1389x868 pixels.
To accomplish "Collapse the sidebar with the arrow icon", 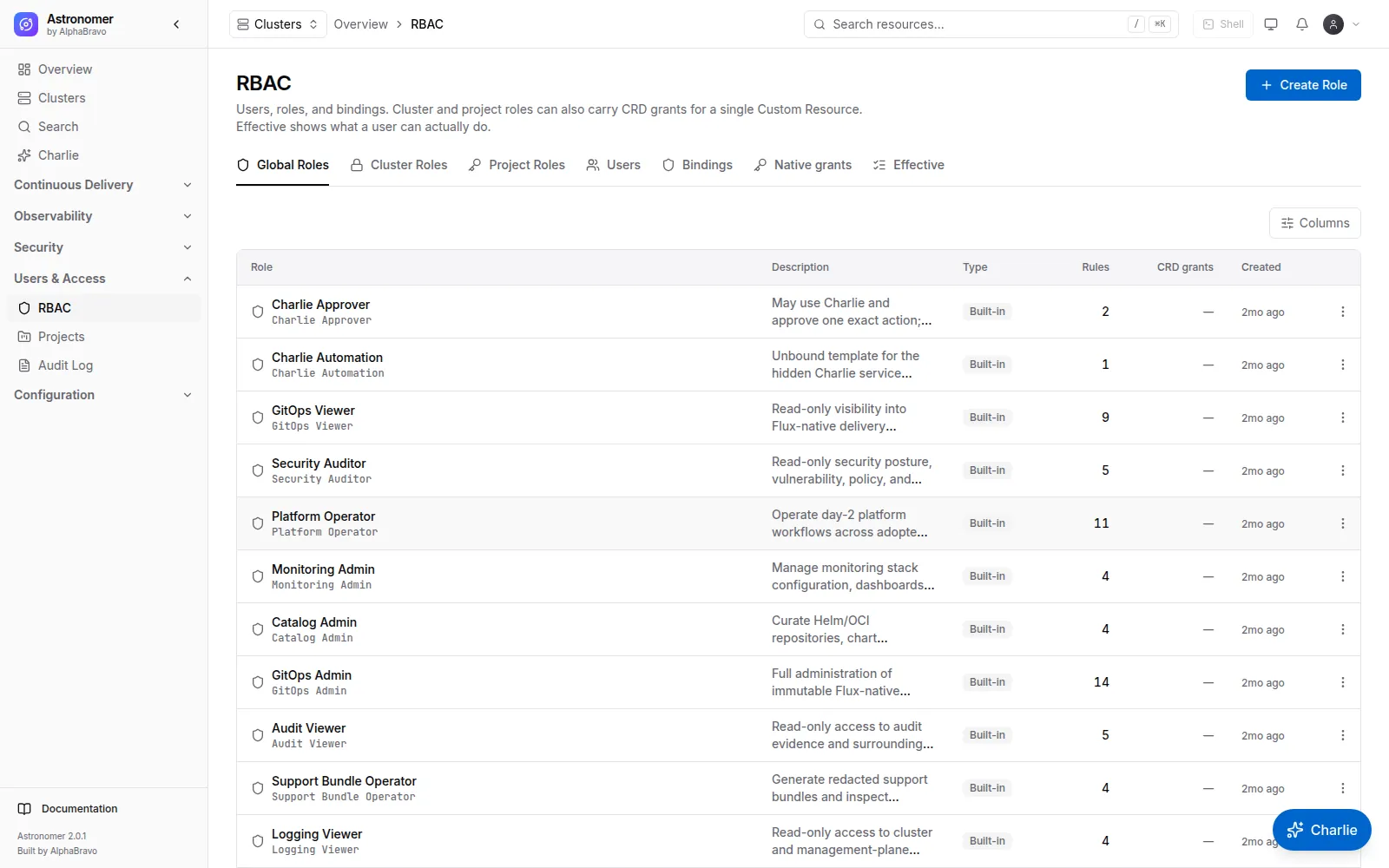I will click(x=177, y=24).
